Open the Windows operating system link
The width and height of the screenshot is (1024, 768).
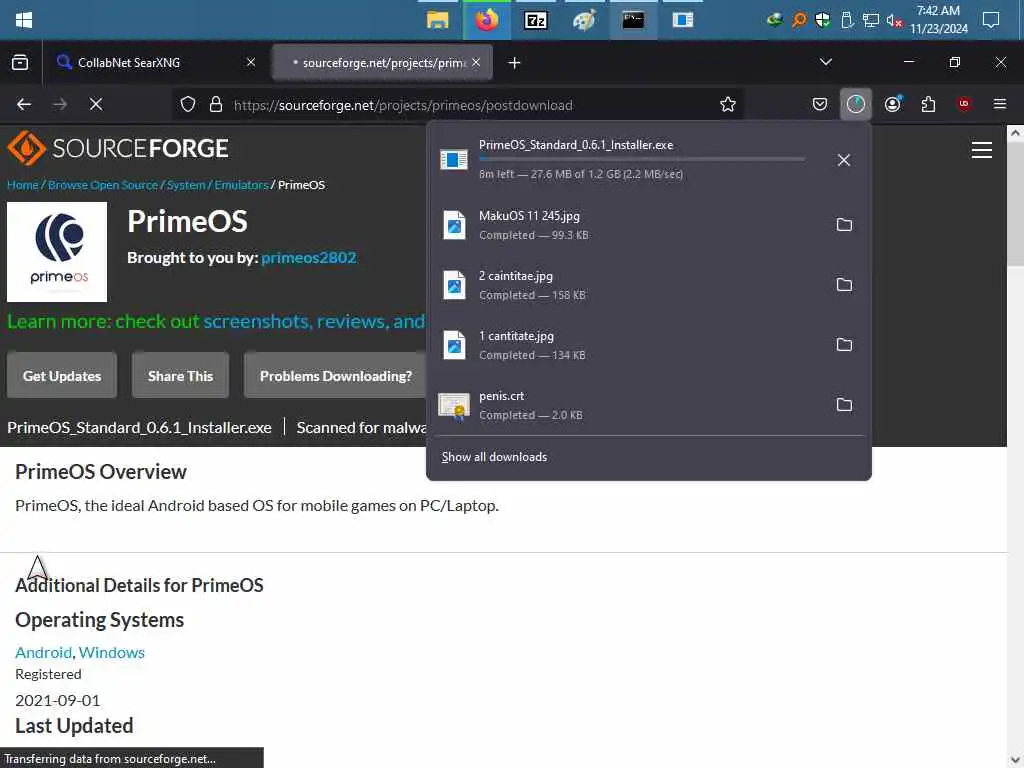[x=112, y=652]
